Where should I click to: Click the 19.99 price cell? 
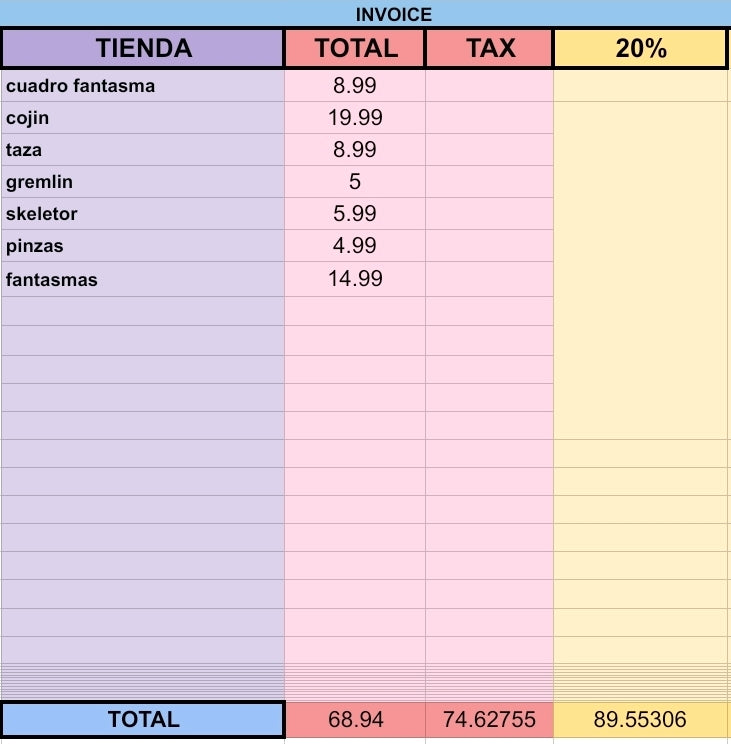pos(355,118)
